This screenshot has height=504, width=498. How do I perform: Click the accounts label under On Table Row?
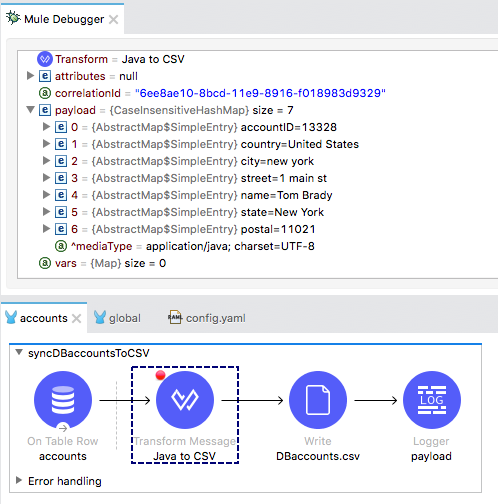tap(63, 456)
